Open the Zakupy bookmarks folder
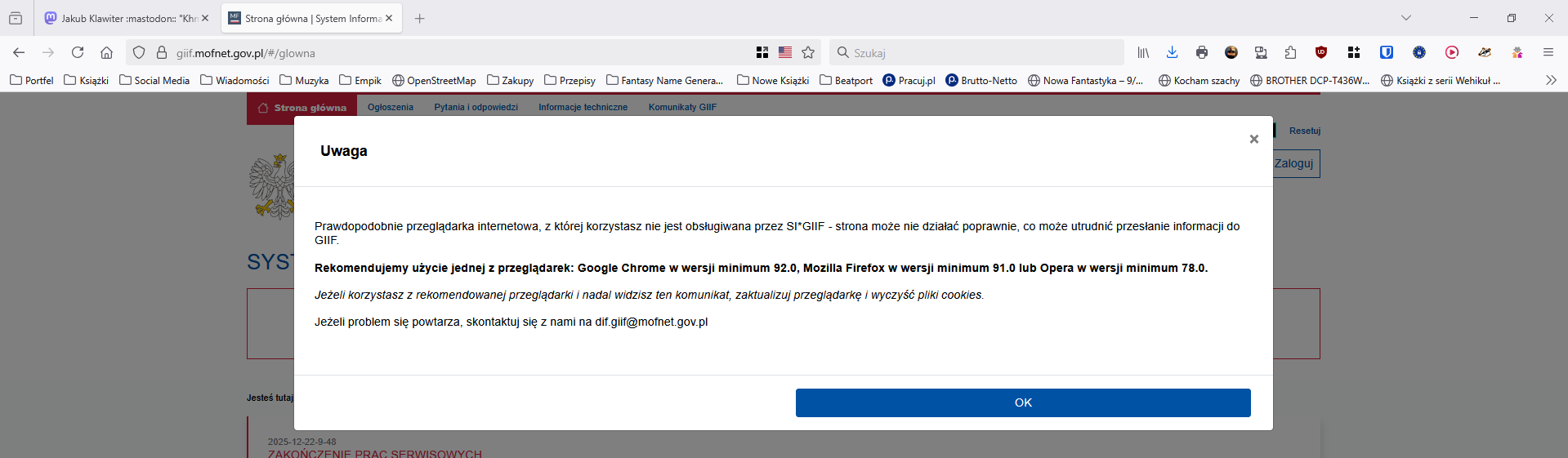 511,80
